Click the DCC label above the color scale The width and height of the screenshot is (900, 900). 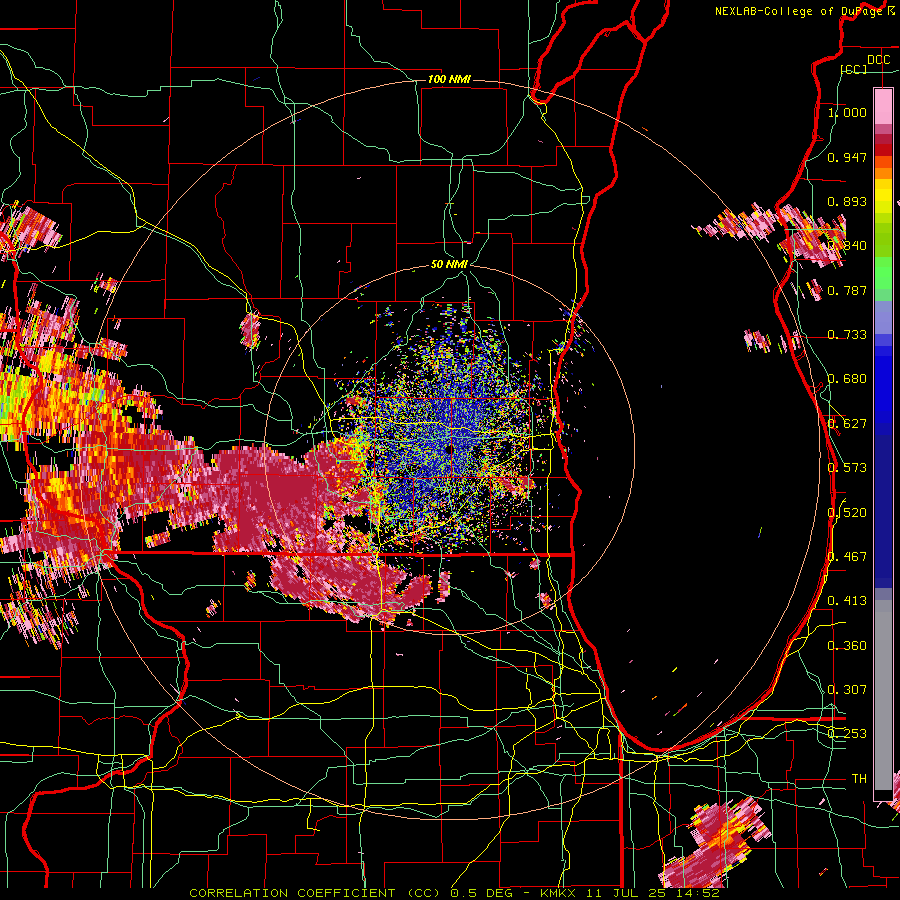(x=878, y=60)
